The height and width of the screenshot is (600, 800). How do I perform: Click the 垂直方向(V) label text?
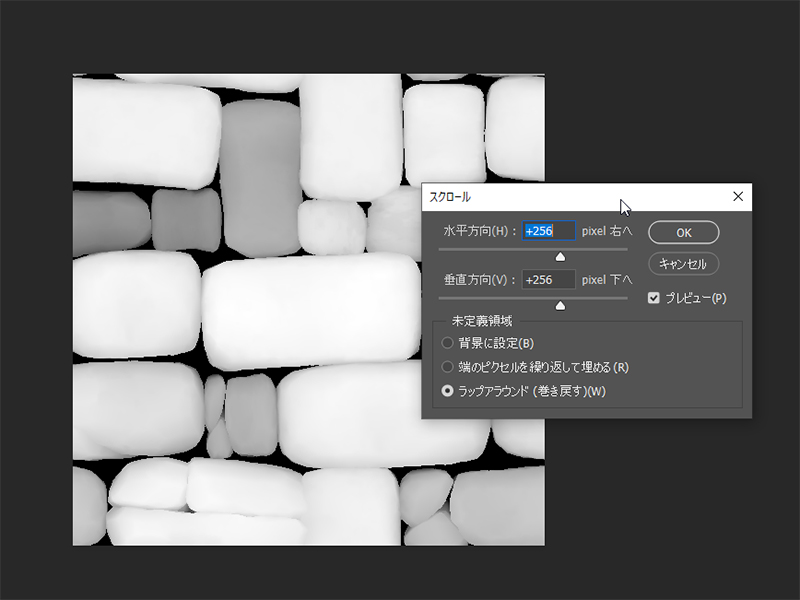coord(480,280)
